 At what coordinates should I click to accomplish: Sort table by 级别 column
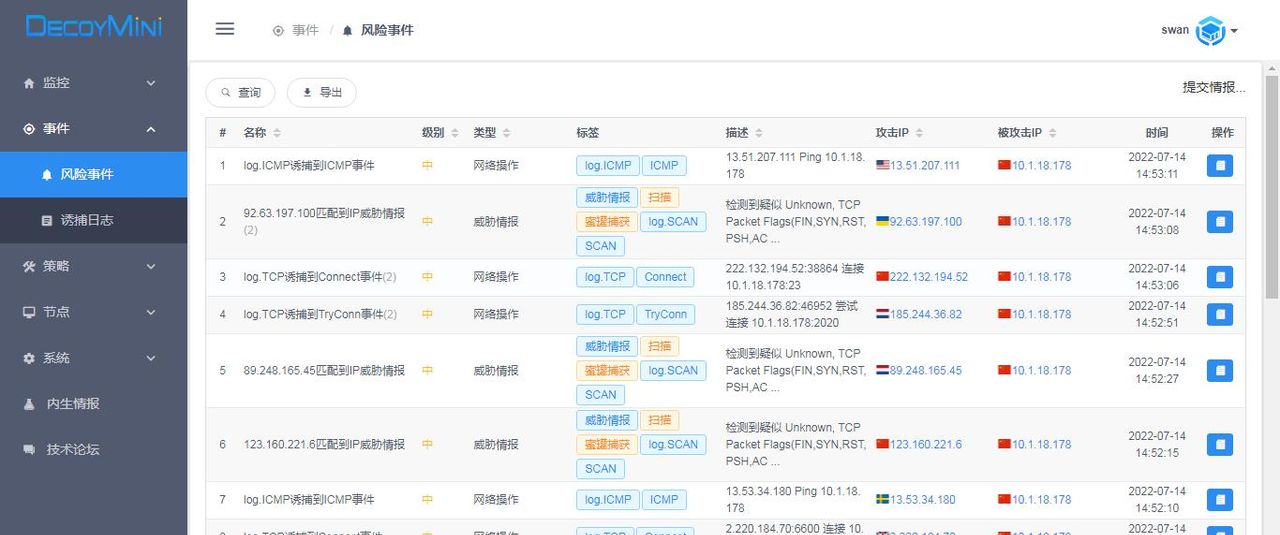(455, 133)
